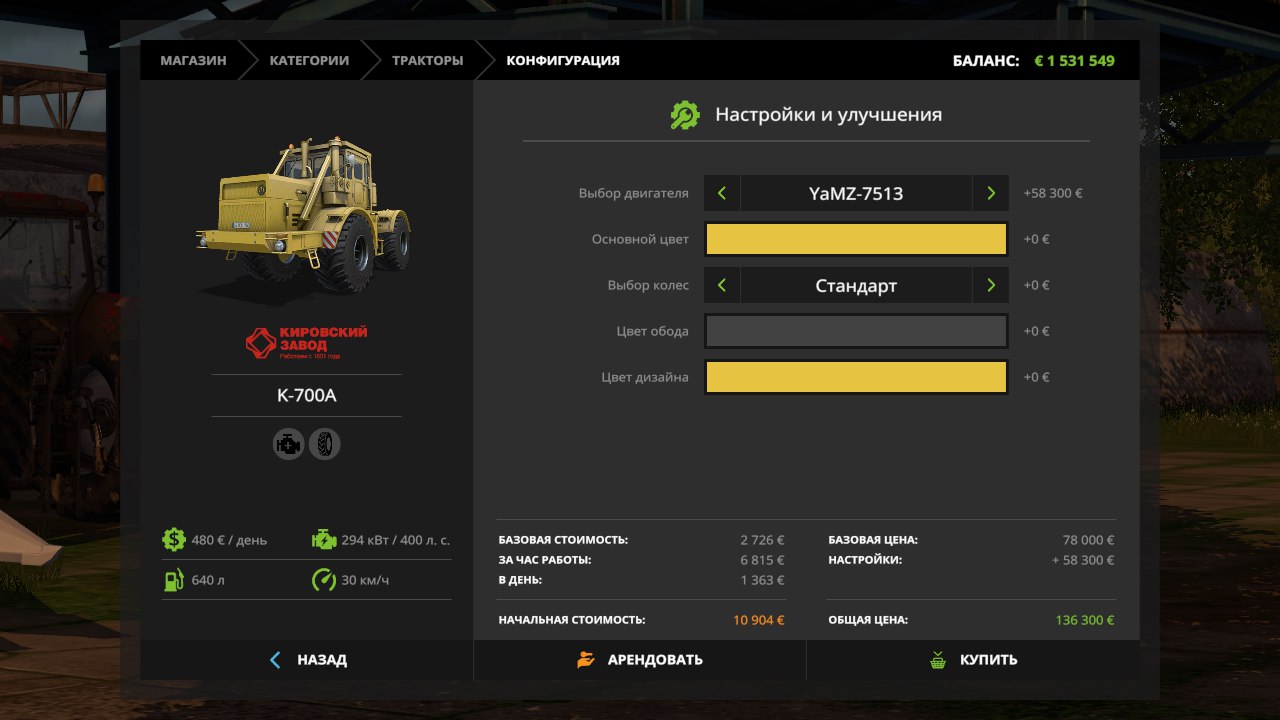This screenshot has height=720, width=1280.
Task: Go to the Категории breadcrumb
Action: [x=309, y=60]
